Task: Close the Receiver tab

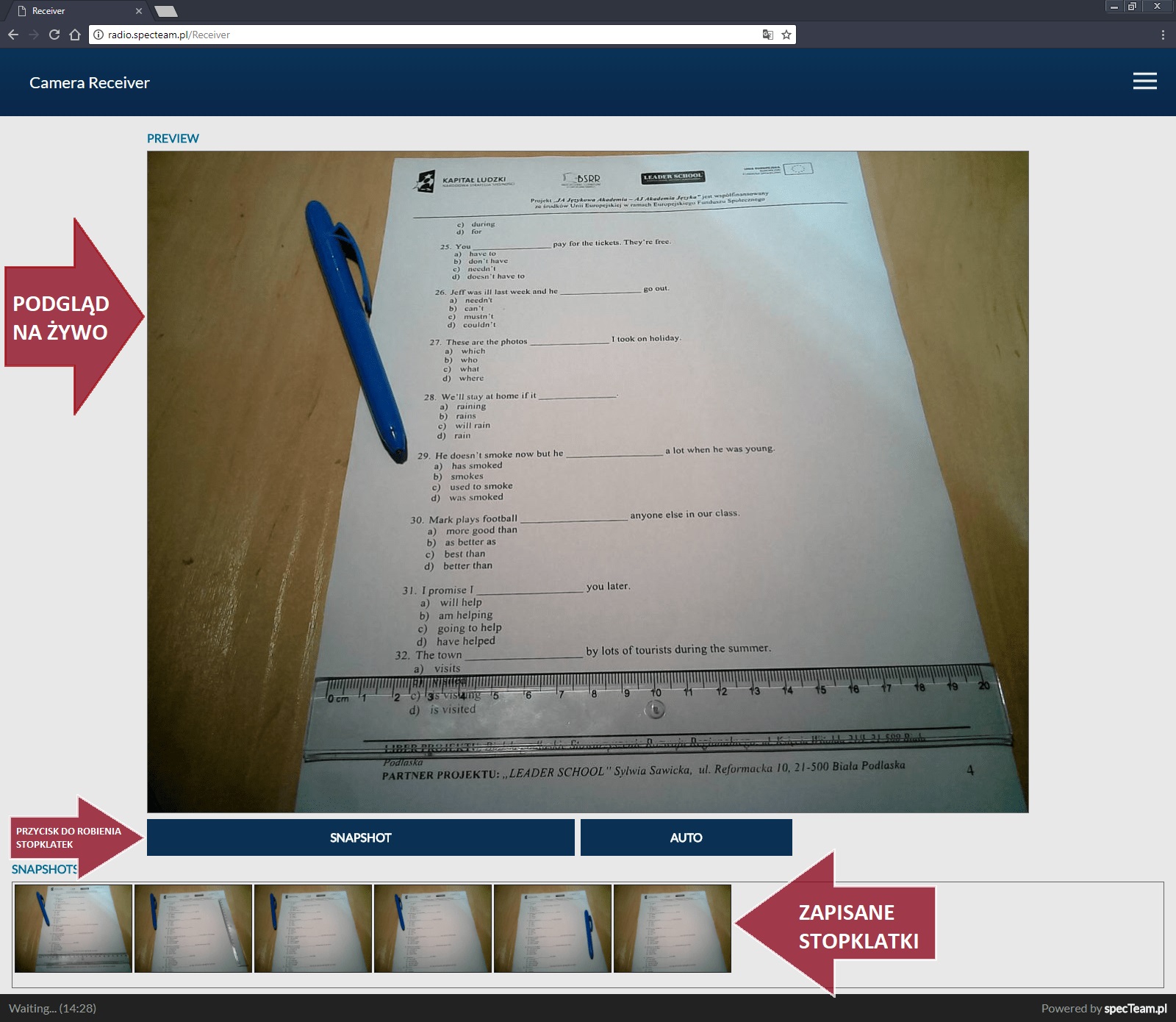Action: [139, 11]
